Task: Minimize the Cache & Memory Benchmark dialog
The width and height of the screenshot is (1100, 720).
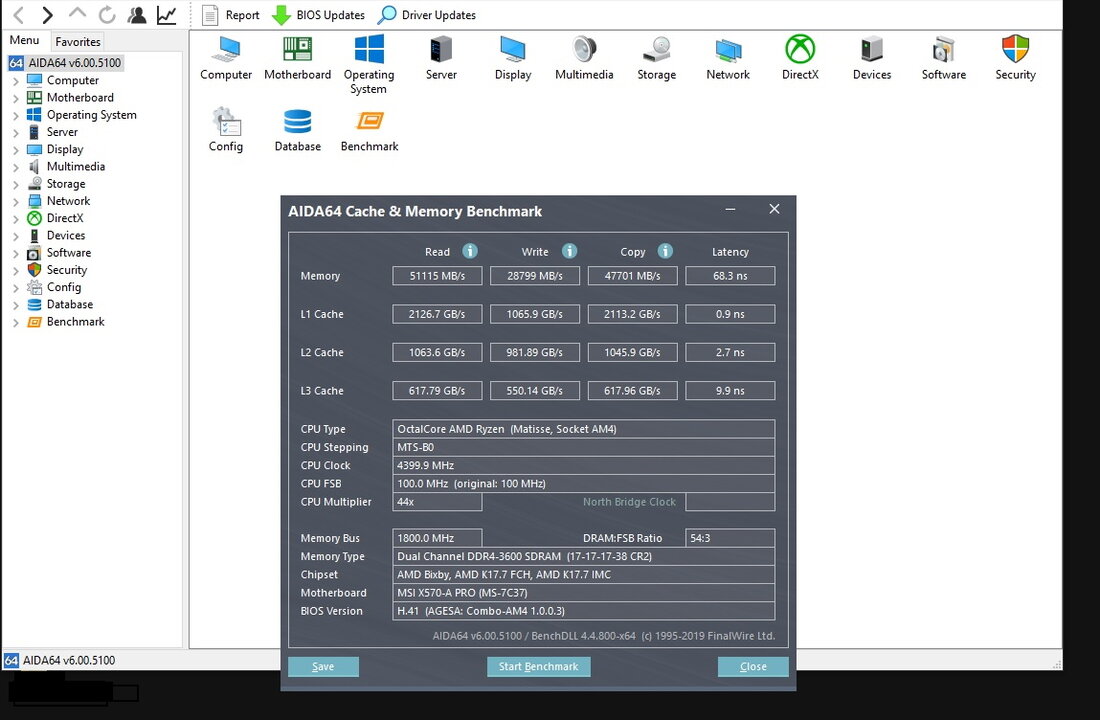Action: [730, 209]
